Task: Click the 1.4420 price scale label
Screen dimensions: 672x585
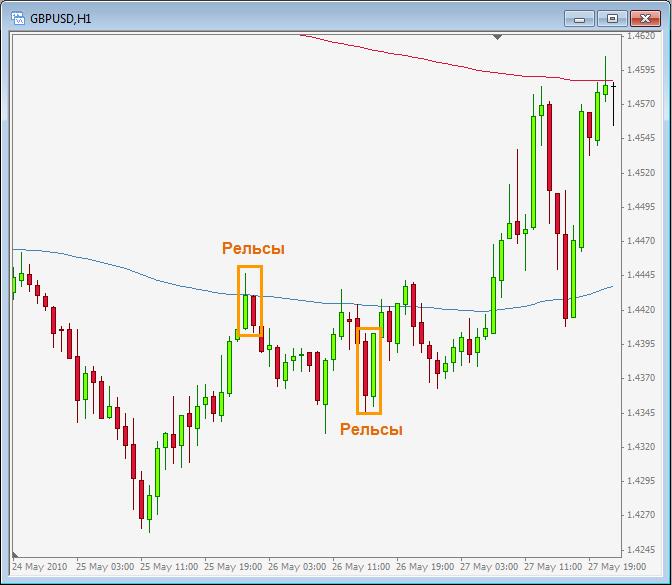Action: pos(641,310)
